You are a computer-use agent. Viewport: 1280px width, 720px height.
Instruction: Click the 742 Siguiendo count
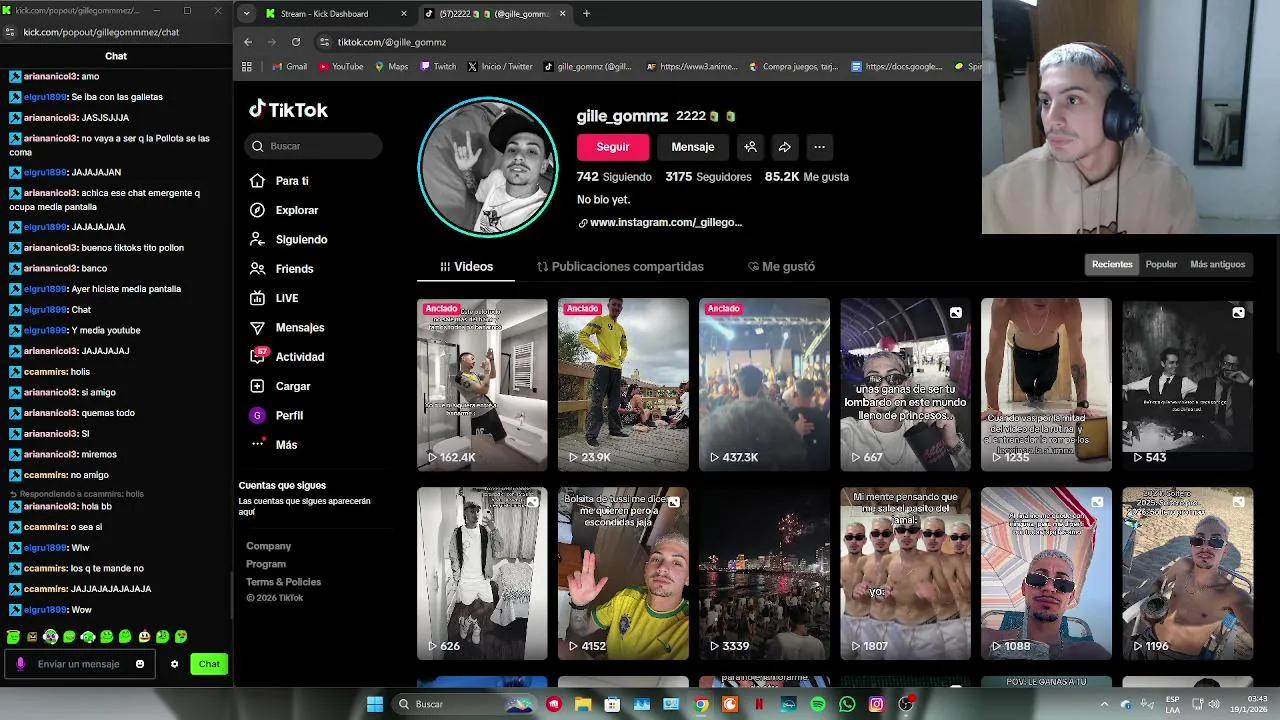pos(614,177)
